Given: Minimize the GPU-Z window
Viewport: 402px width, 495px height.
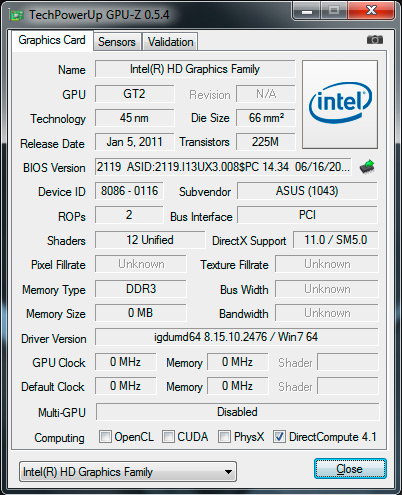Looking at the screenshot, I should [306, 11].
